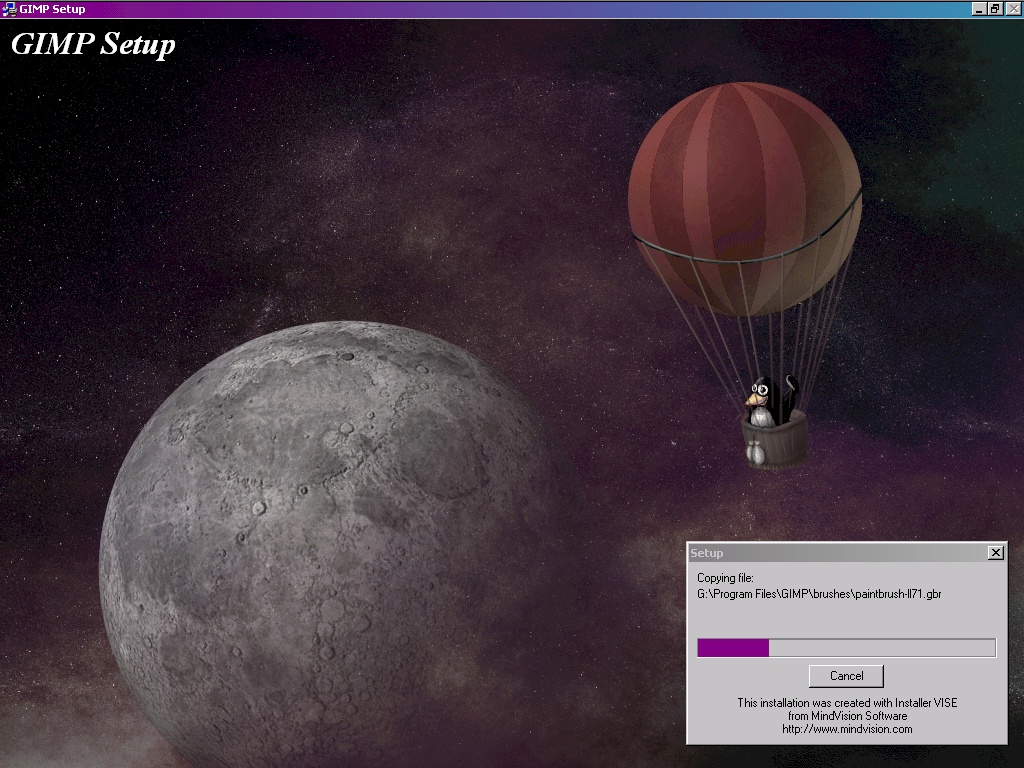Click the http://www.mindvision.com URL text

[x=847, y=729]
